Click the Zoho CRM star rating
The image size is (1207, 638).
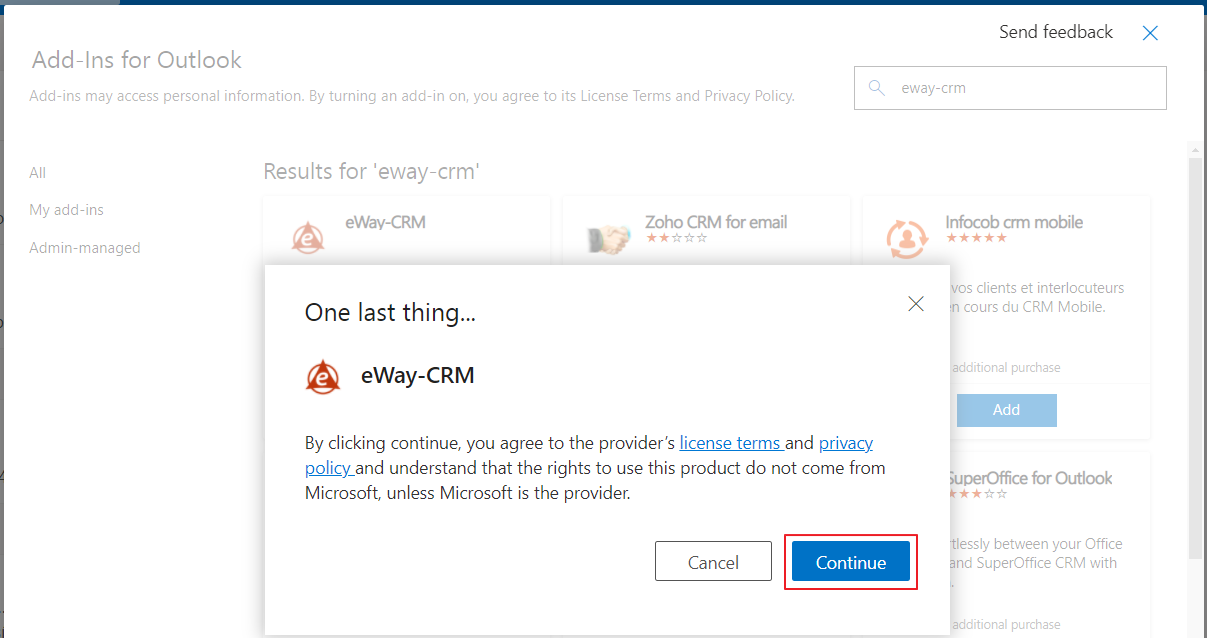[676, 239]
